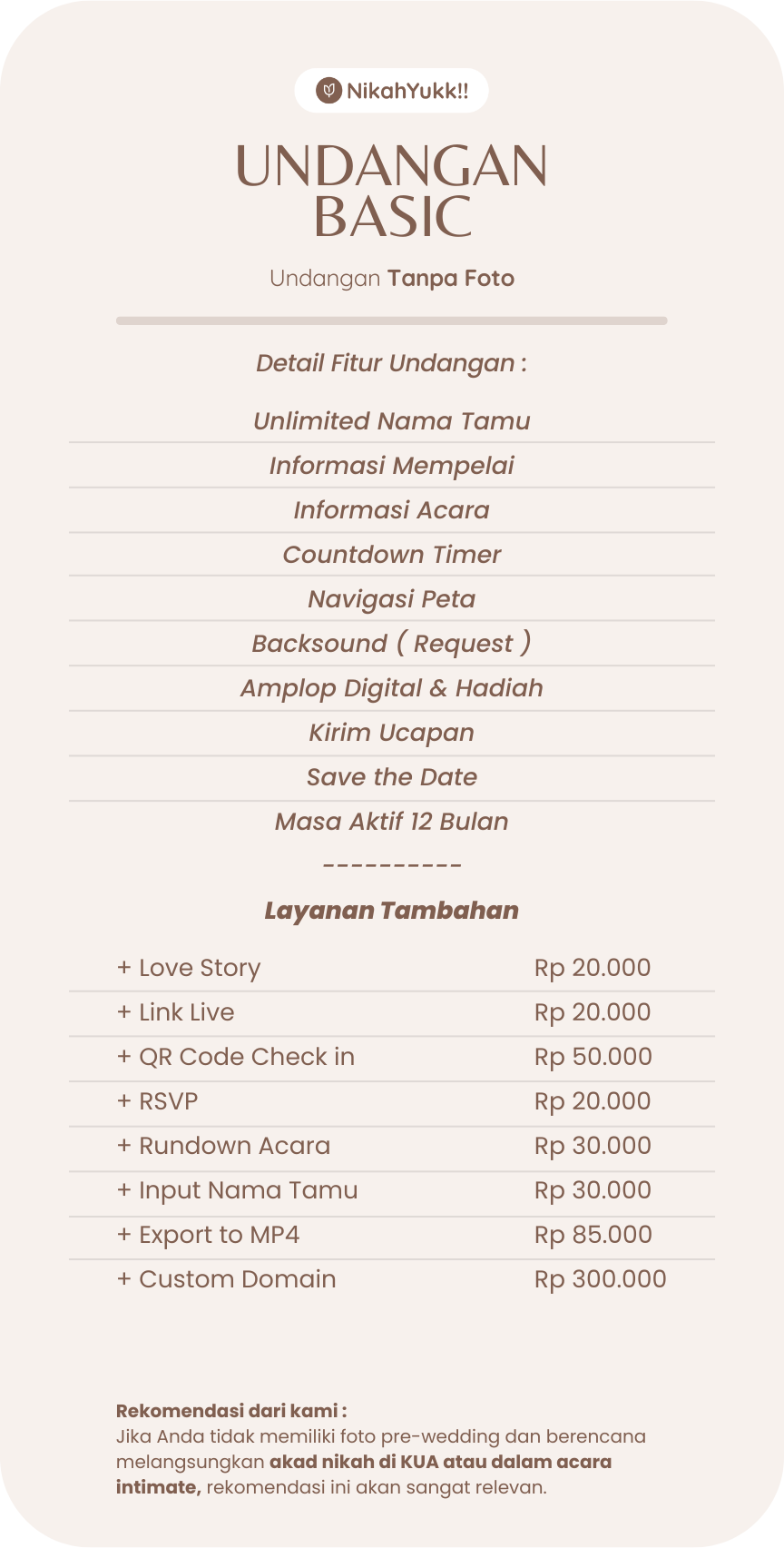Image resolution: width=784 pixels, height=1548 pixels.
Task: Select the QR Code Check in add-on
Action: (391, 1058)
